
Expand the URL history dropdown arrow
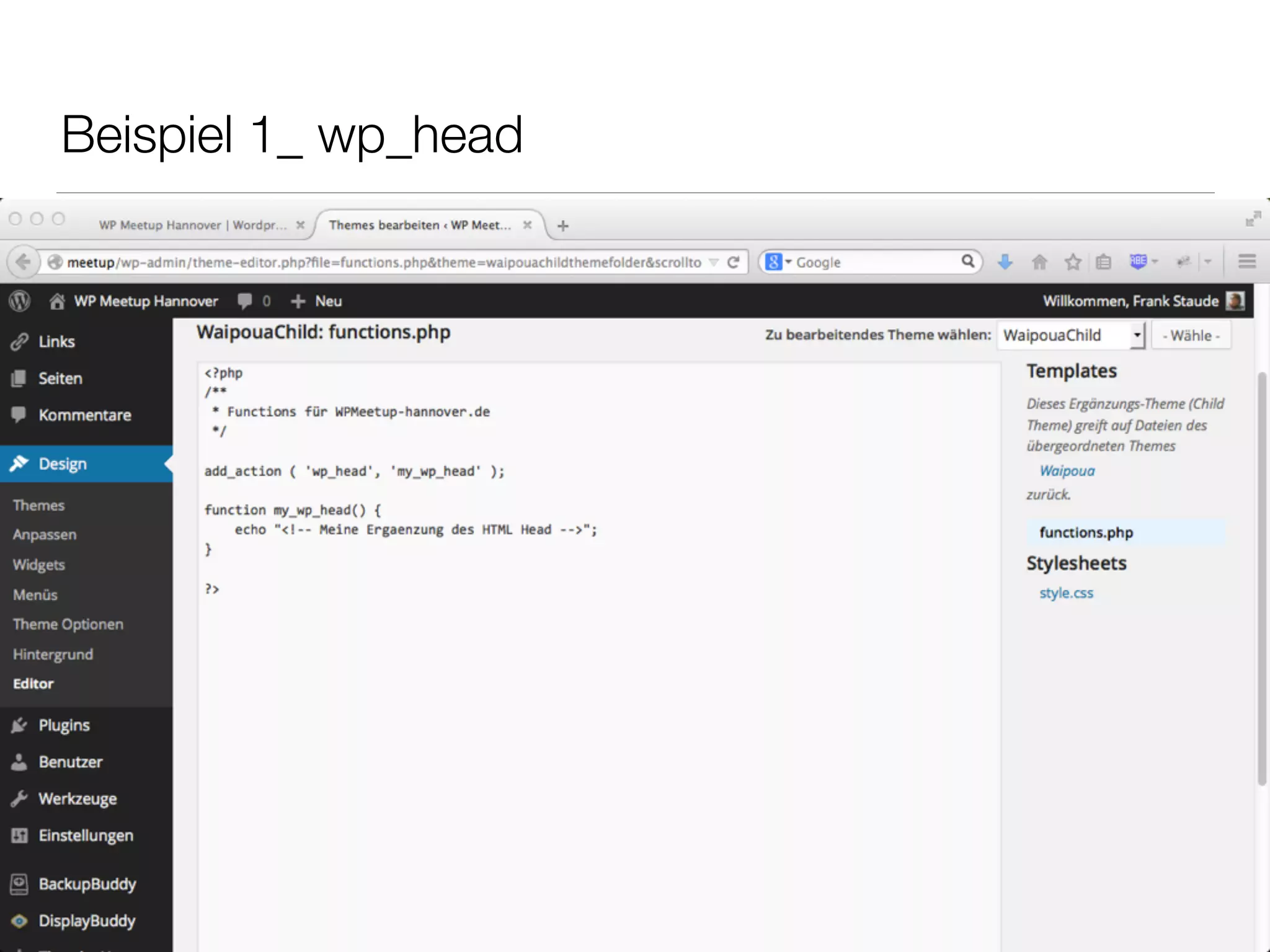point(714,262)
